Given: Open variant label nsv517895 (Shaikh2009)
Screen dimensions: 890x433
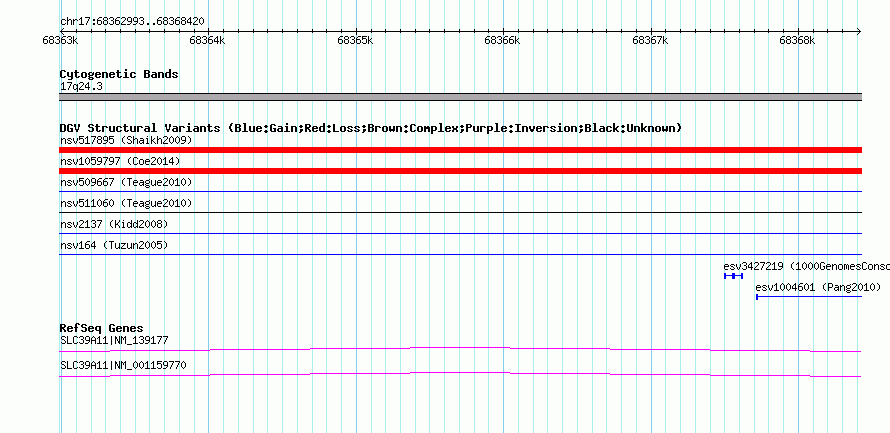Looking at the screenshot, I should [126, 140].
